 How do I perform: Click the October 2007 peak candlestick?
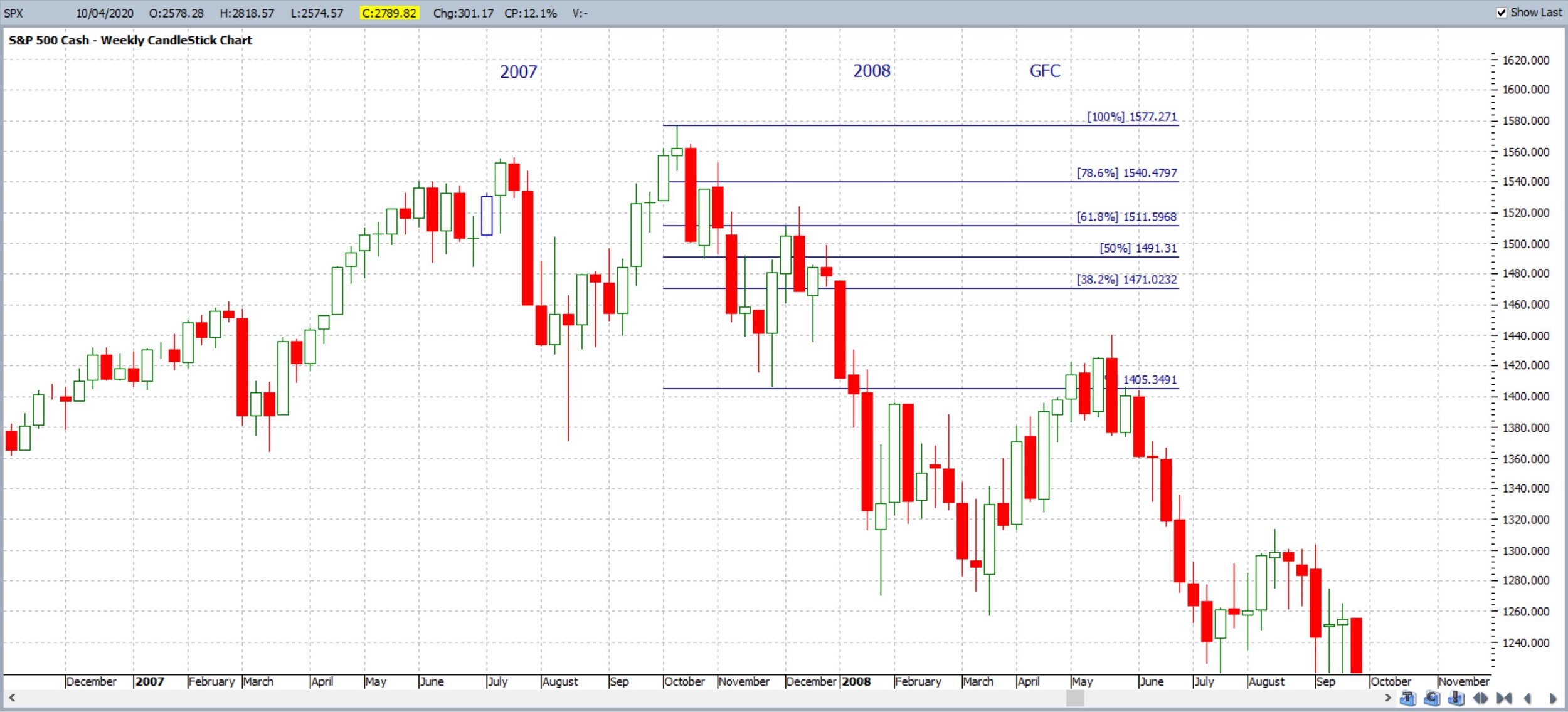tap(677, 149)
